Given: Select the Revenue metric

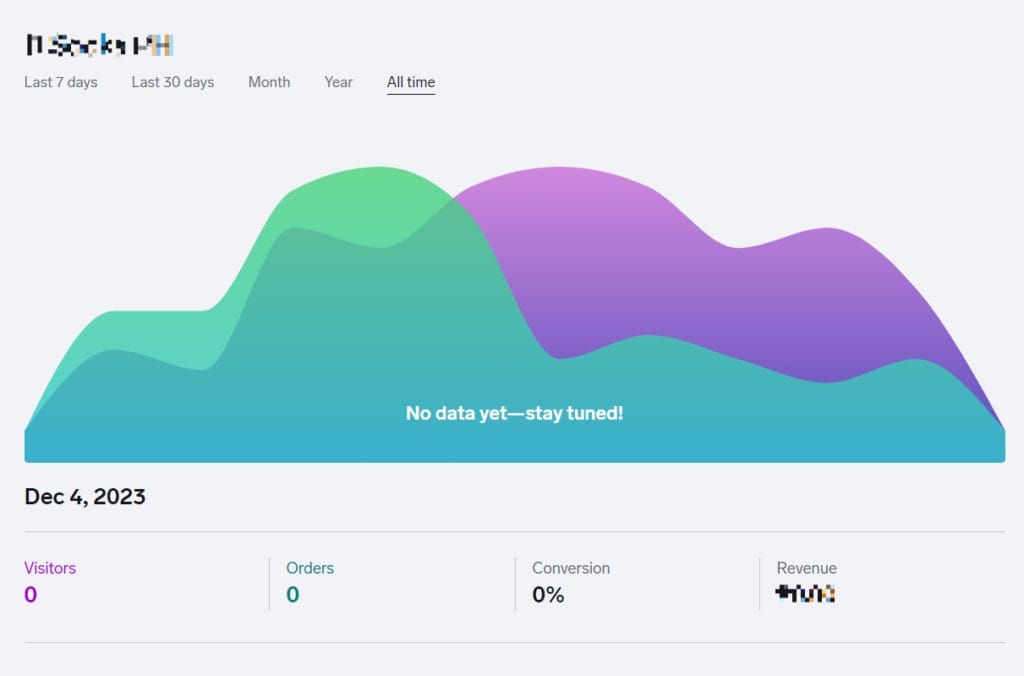Looking at the screenshot, I should pos(806,568).
